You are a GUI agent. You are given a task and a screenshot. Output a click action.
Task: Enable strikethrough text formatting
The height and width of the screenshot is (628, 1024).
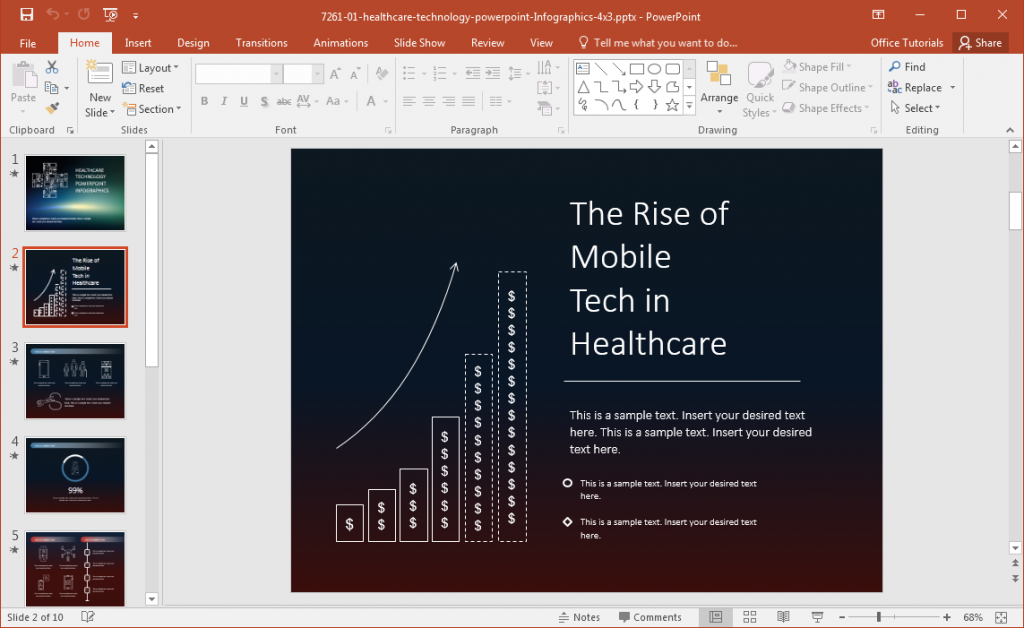[283, 101]
